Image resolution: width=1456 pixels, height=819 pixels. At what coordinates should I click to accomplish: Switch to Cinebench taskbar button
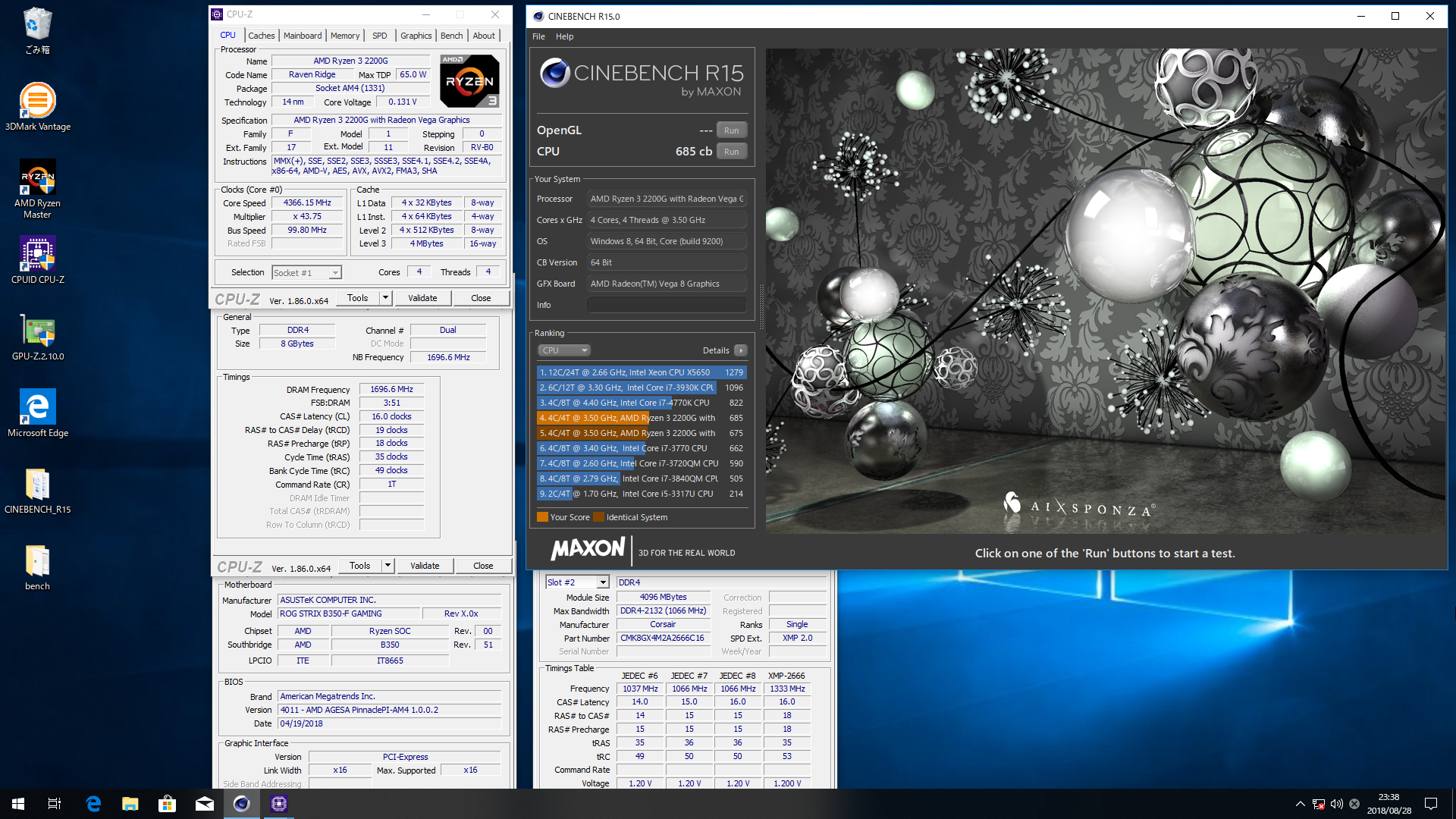242,804
